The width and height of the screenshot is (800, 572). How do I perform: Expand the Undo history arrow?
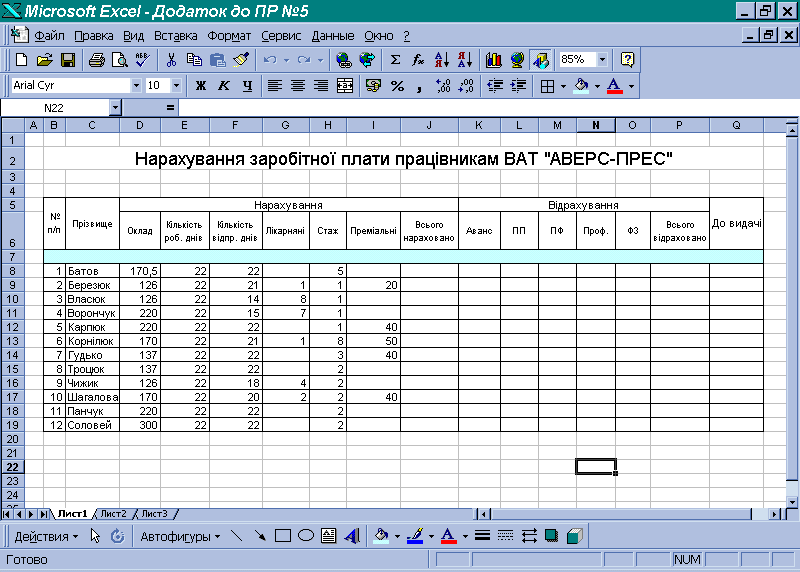point(286,60)
